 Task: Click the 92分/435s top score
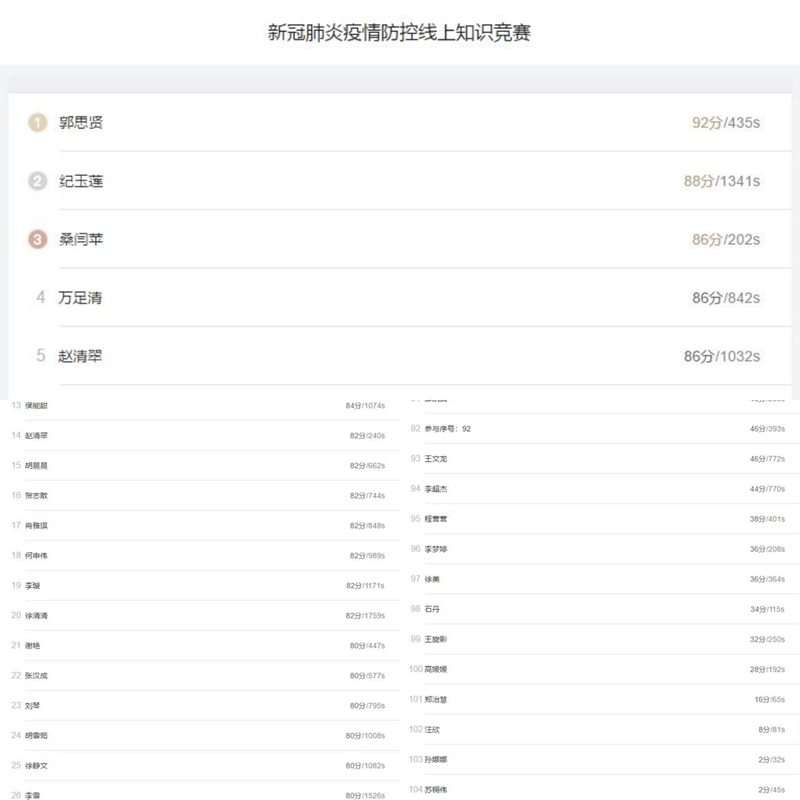pos(726,123)
